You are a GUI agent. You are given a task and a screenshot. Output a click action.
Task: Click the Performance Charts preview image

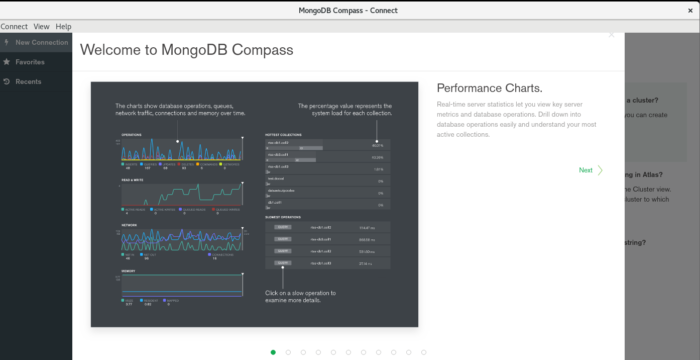[254, 204]
